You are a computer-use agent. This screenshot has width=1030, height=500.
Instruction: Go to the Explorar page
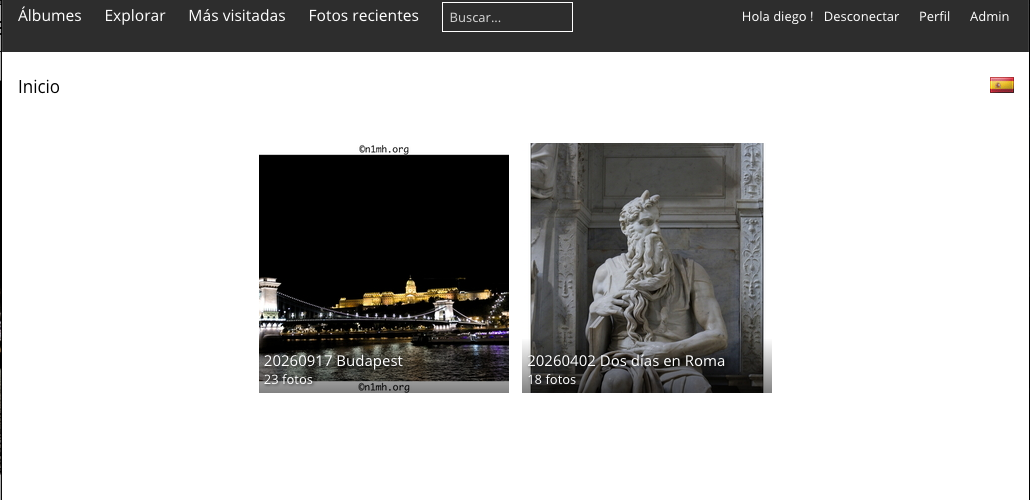135,16
